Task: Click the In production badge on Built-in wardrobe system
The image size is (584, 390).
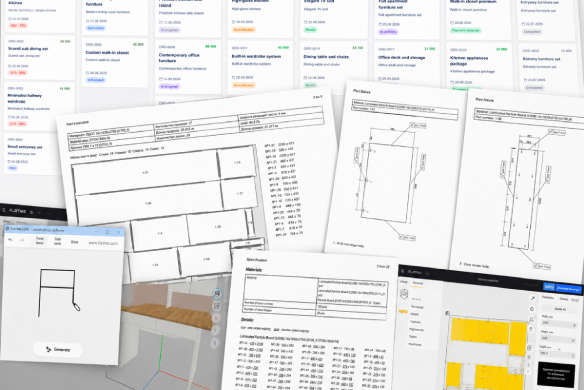Action: [243, 85]
